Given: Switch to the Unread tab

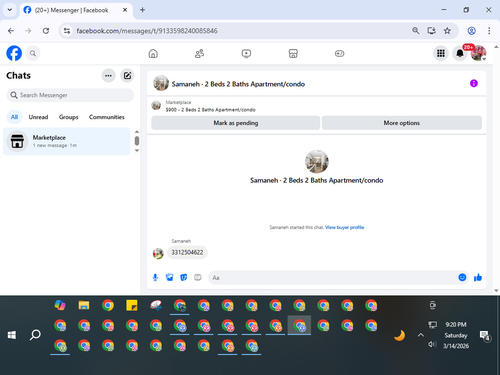Looking at the screenshot, I should [38, 117].
